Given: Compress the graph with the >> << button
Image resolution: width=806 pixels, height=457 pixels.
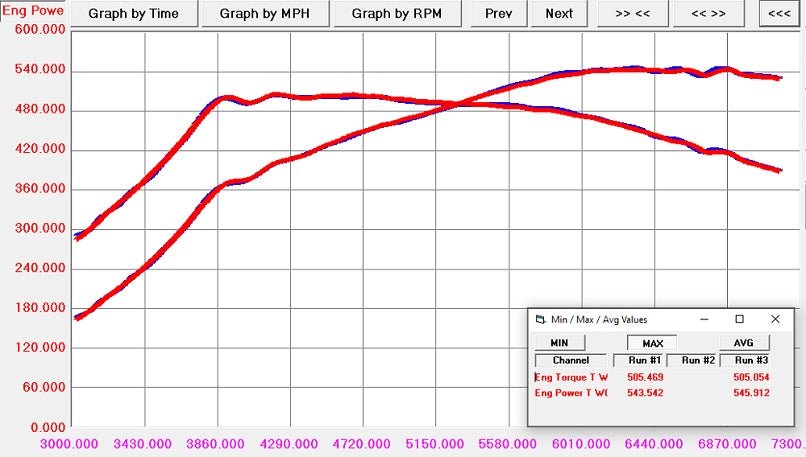Looking at the screenshot, I should pos(631,14).
